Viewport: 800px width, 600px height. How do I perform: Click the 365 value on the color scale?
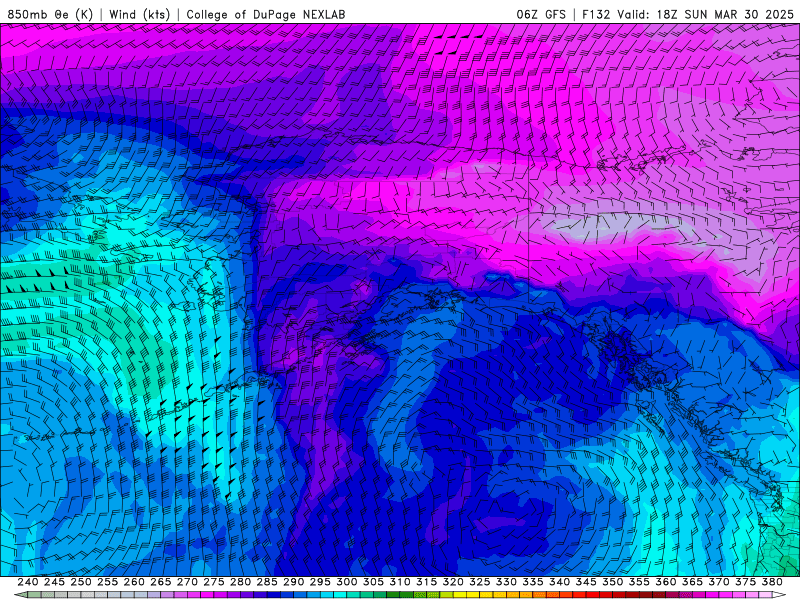[692, 582]
